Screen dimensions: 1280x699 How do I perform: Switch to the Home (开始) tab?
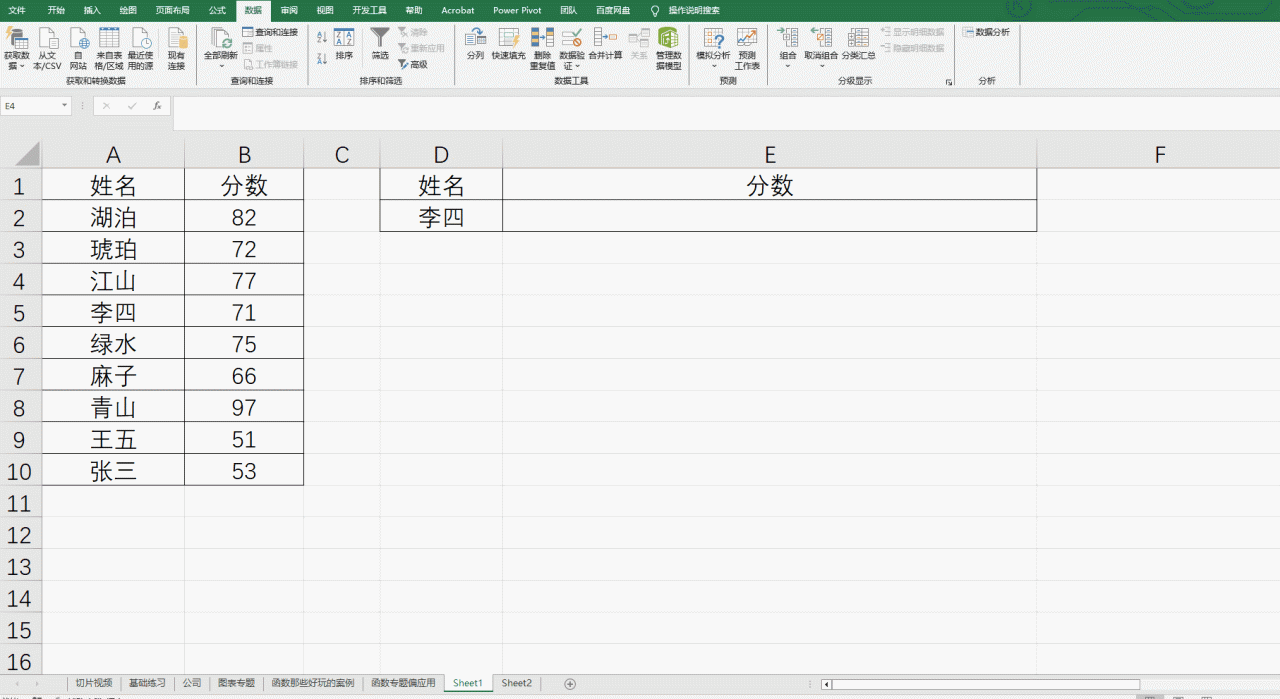click(x=56, y=10)
